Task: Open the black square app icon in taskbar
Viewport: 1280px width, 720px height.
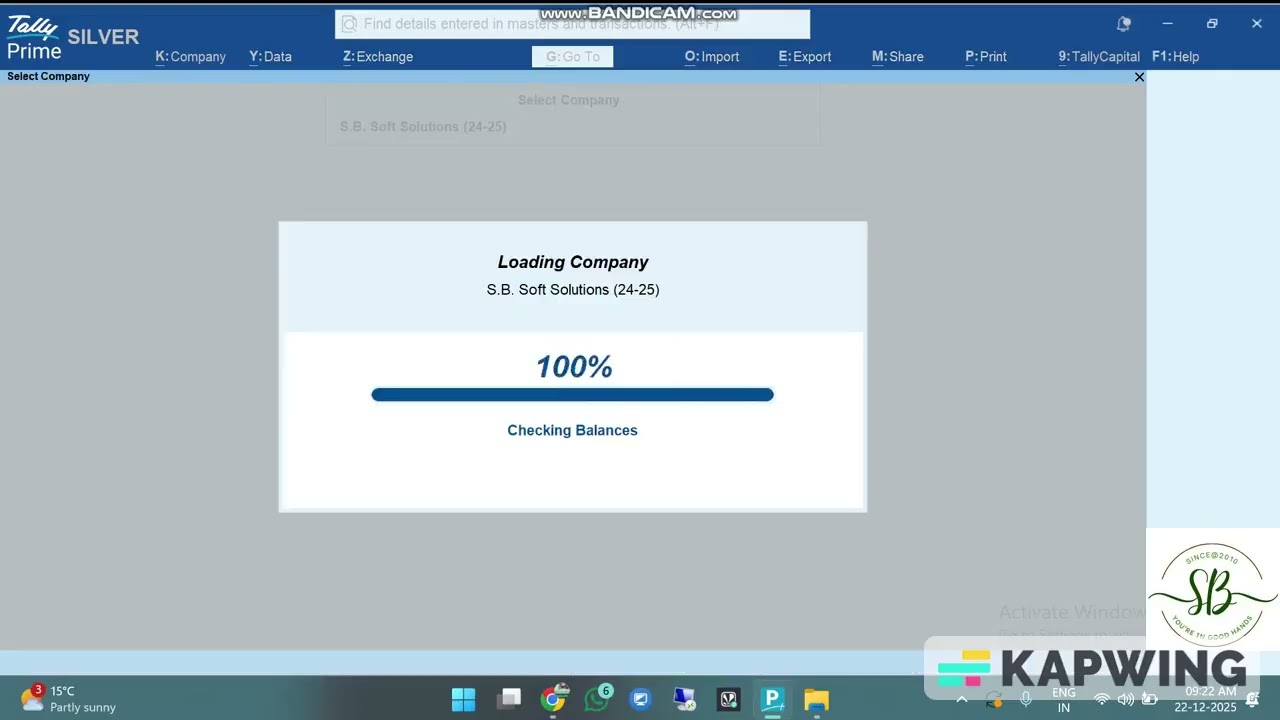Action: [729, 699]
